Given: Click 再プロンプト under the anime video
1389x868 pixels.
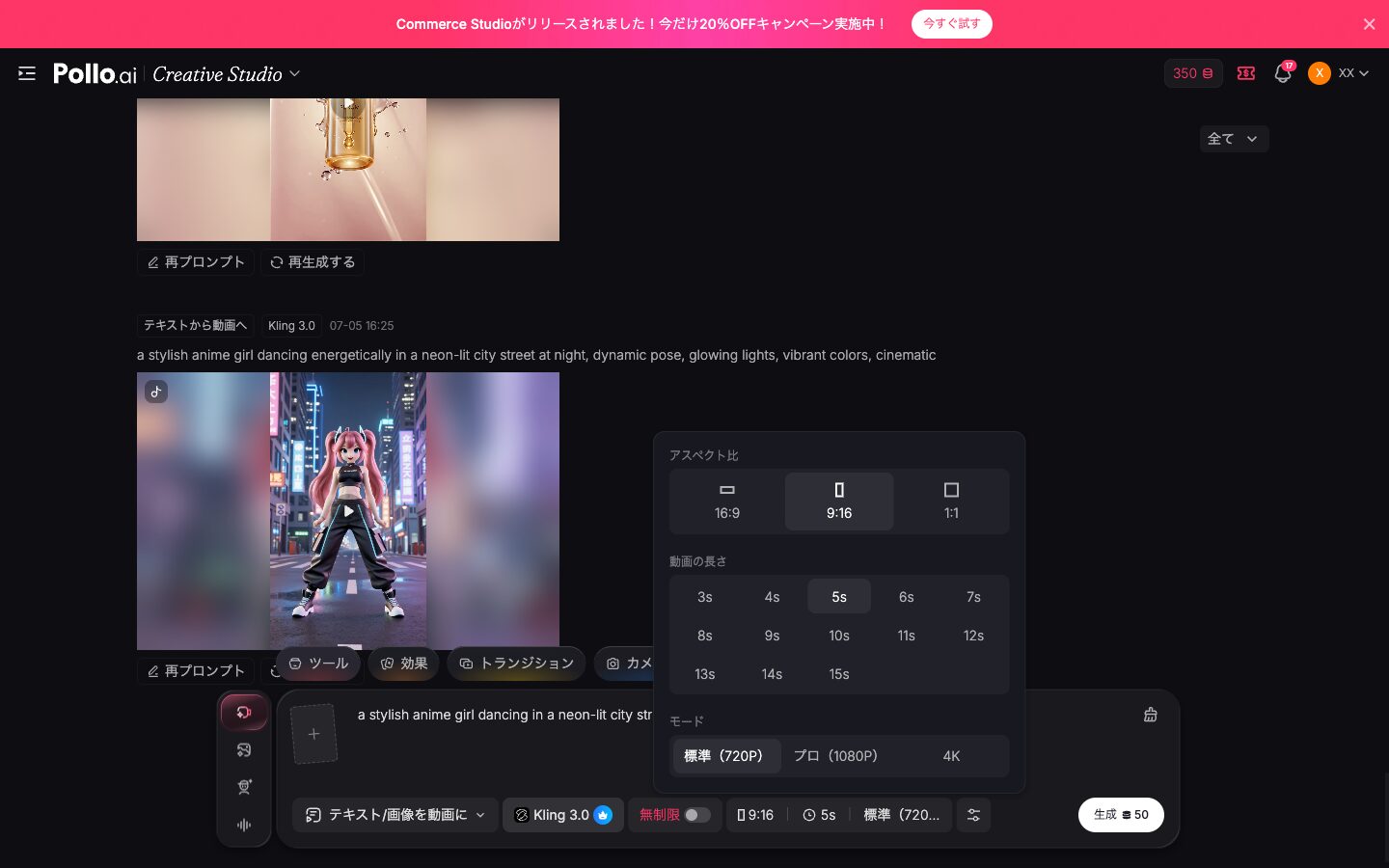Looking at the screenshot, I should point(196,671).
